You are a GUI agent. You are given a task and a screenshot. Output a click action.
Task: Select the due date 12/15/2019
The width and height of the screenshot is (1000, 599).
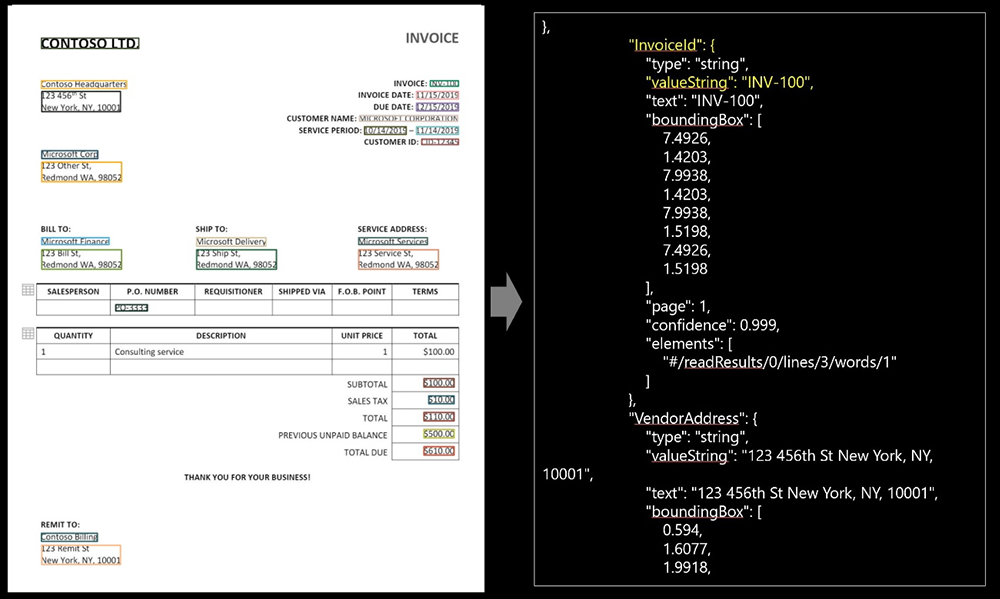(437, 107)
